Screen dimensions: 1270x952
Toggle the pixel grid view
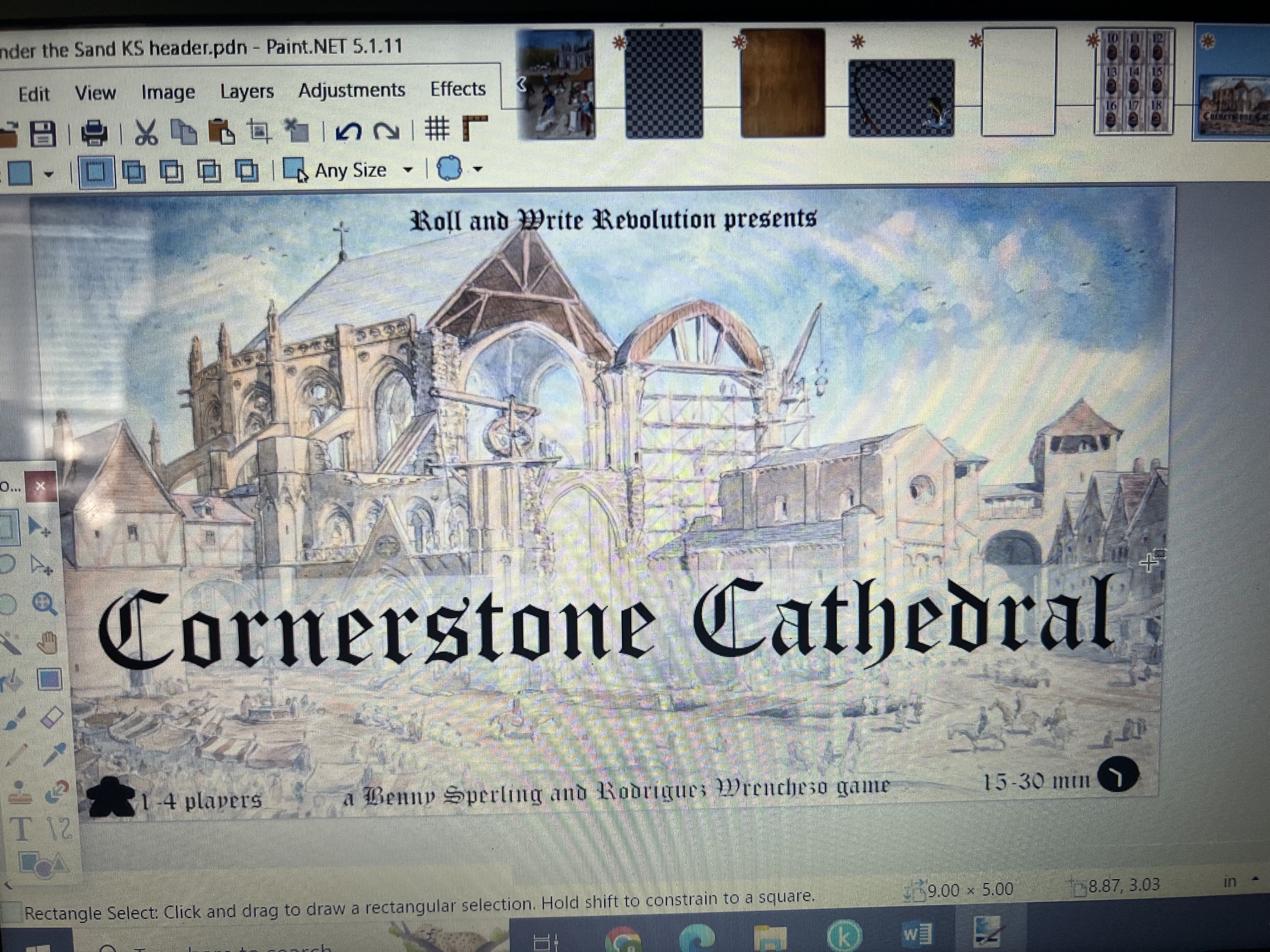pyautogui.click(x=437, y=129)
